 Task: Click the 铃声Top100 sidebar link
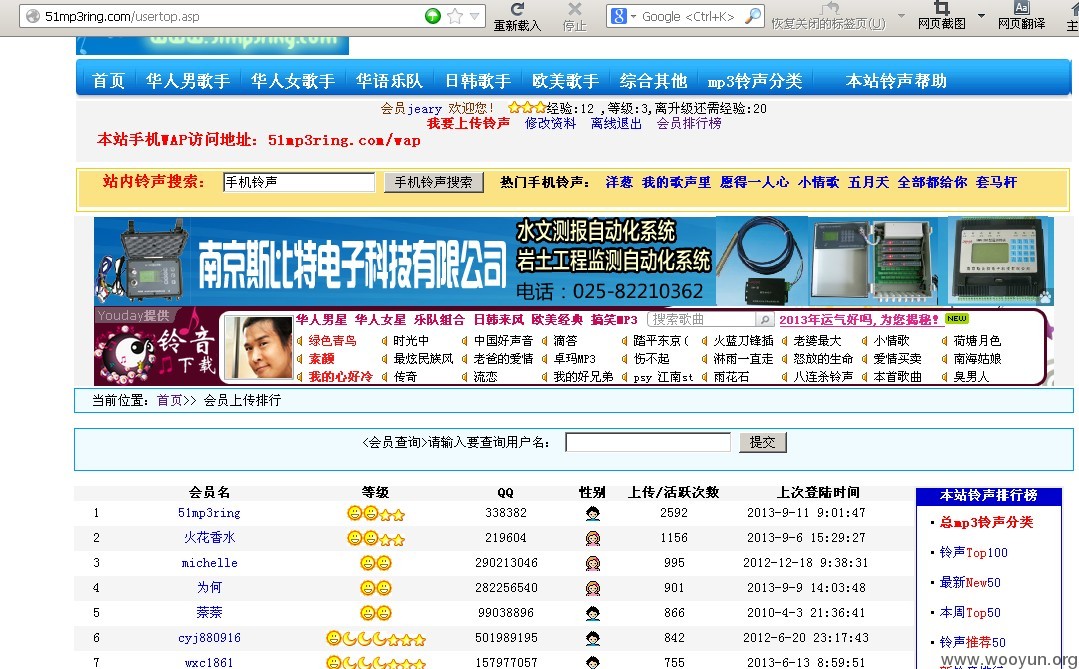point(973,553)
